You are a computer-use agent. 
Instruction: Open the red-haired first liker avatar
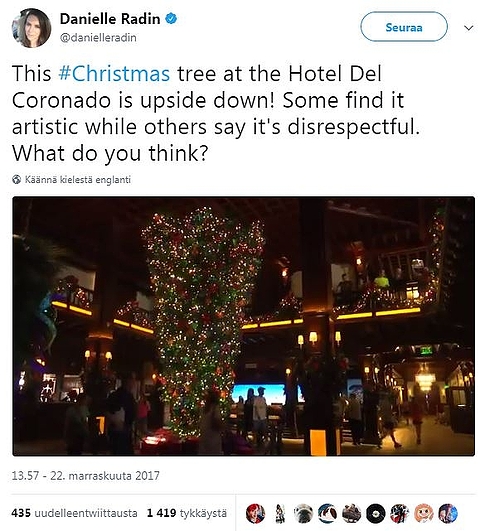pos(255,513)
